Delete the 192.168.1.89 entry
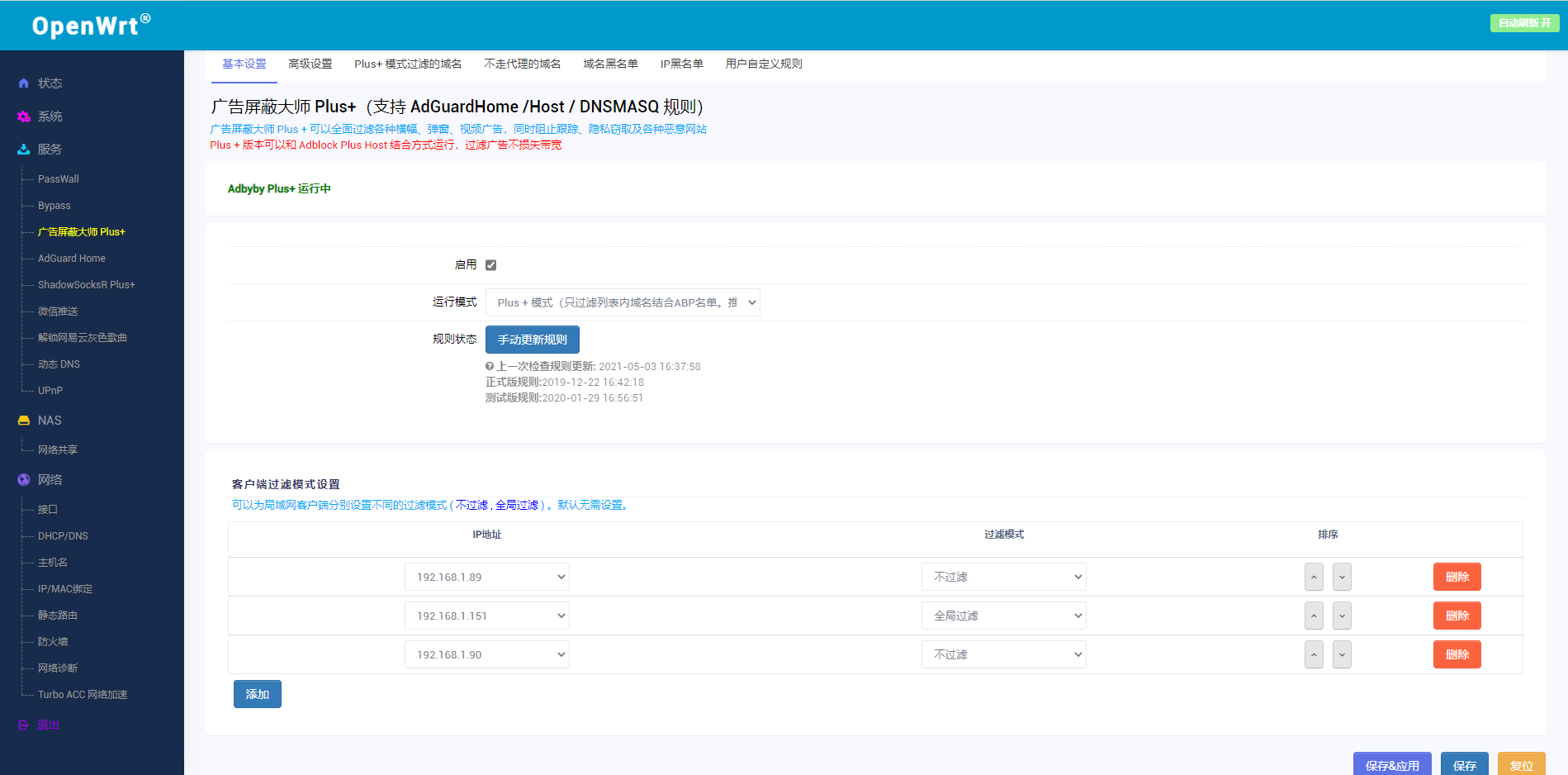This screenshot has width=1568, height=775. coord(1457,577)
